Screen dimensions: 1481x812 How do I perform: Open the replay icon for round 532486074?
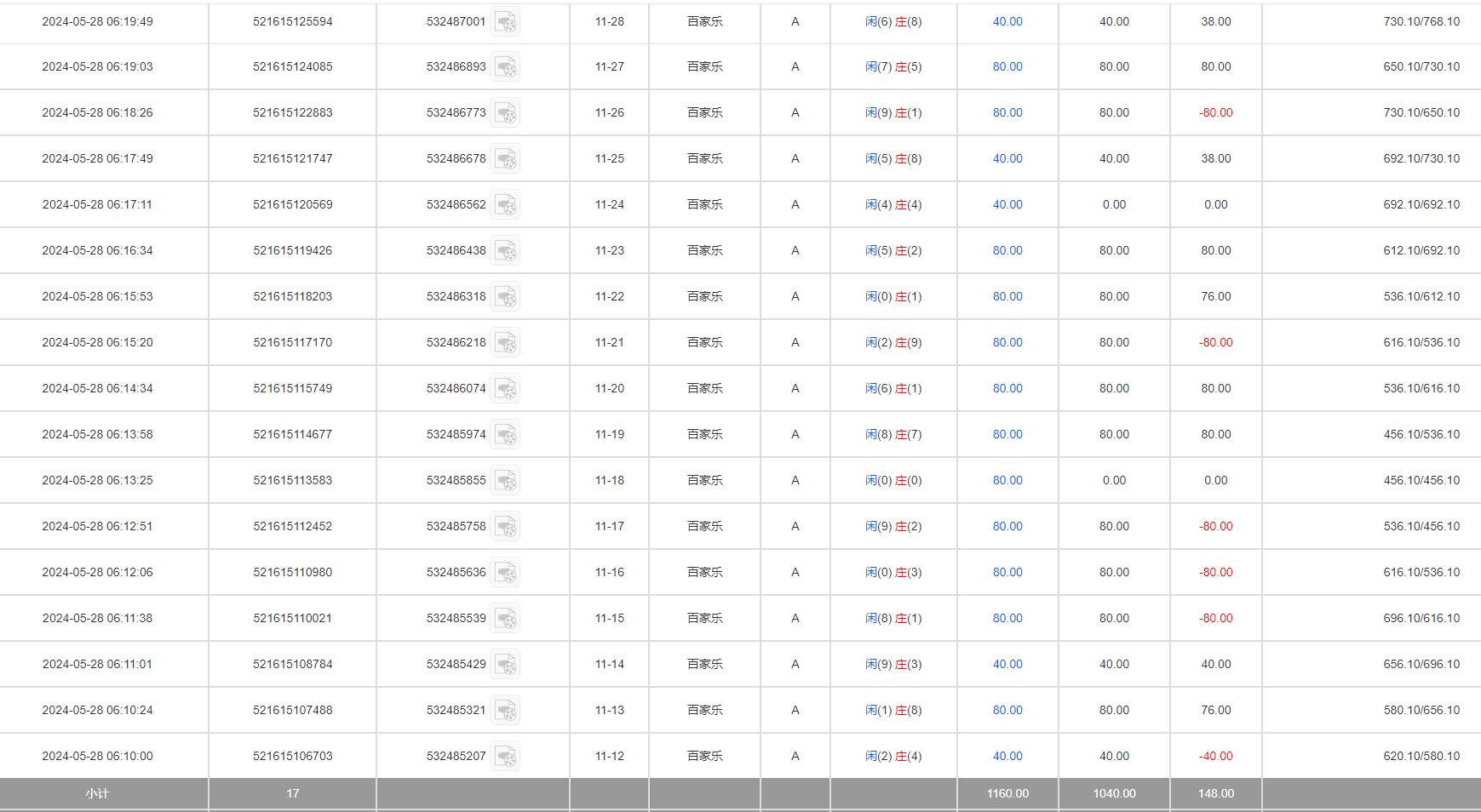pyautogui.click(x=505, y=389)
